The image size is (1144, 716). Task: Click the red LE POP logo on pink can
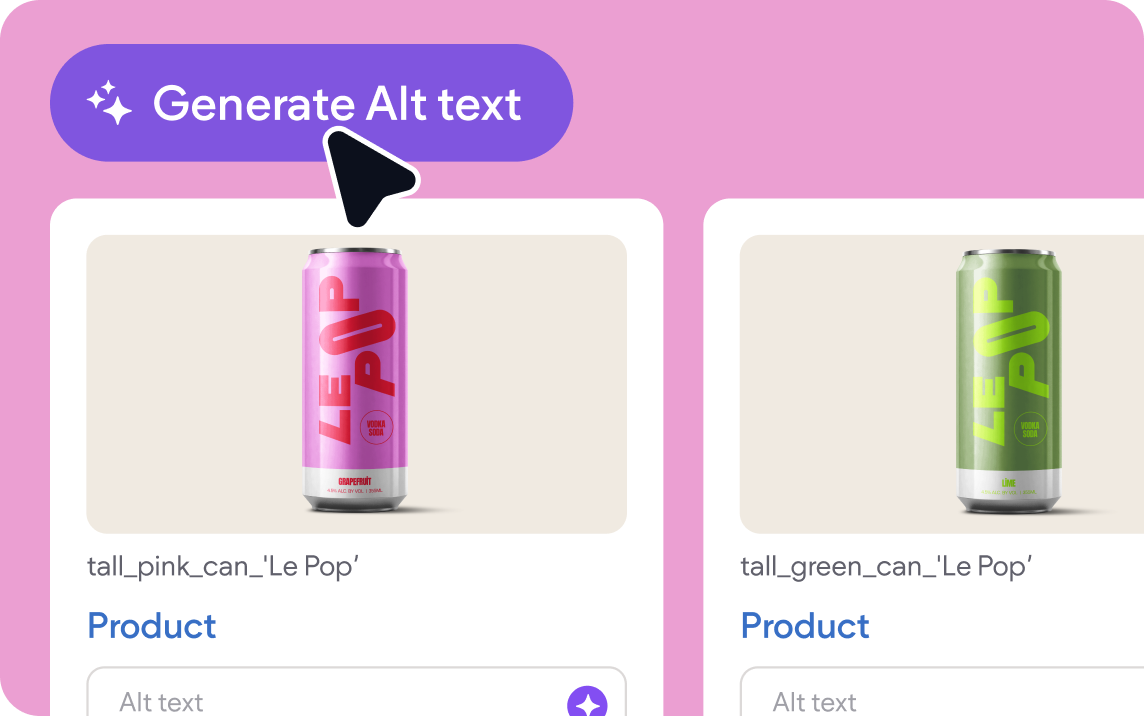point(357,361)
